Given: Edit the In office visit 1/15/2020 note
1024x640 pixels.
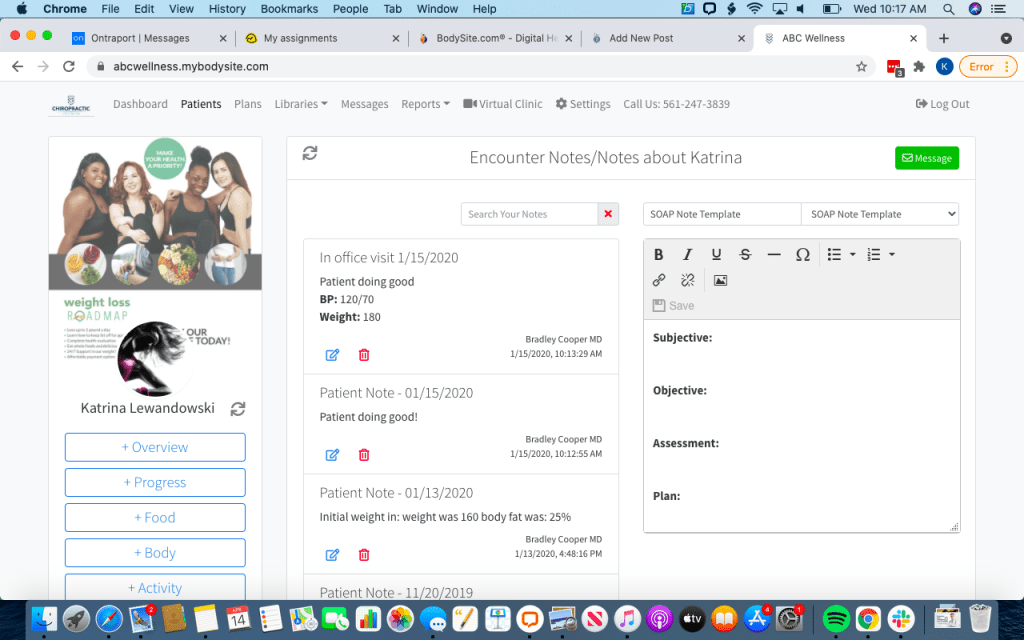Looking at the screenshot, I should click(x=332, y=355).
